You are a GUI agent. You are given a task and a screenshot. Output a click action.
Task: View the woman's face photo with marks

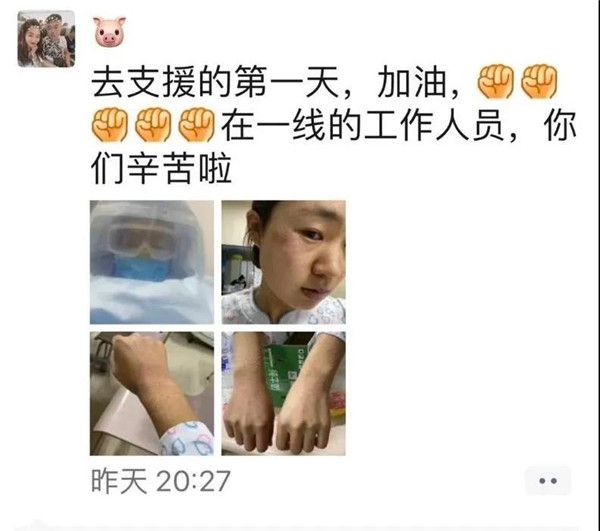pos(284,262)
